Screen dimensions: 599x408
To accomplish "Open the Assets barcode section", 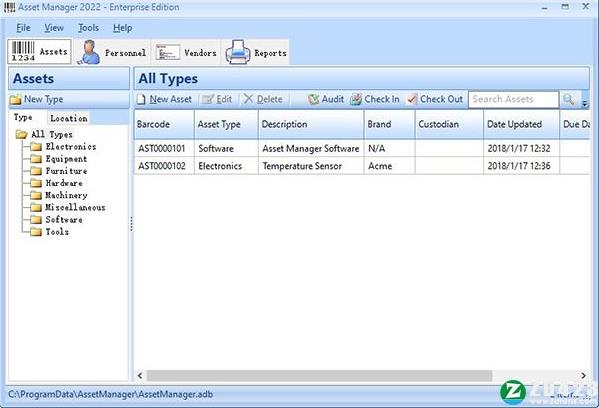I will coord(39,52).
